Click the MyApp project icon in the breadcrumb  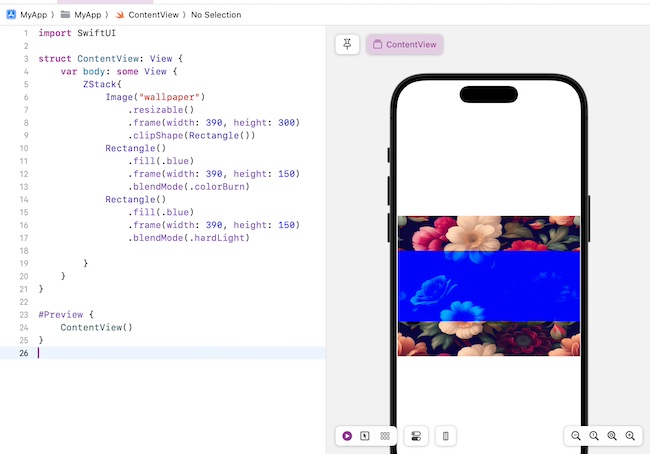click(11, 15)
